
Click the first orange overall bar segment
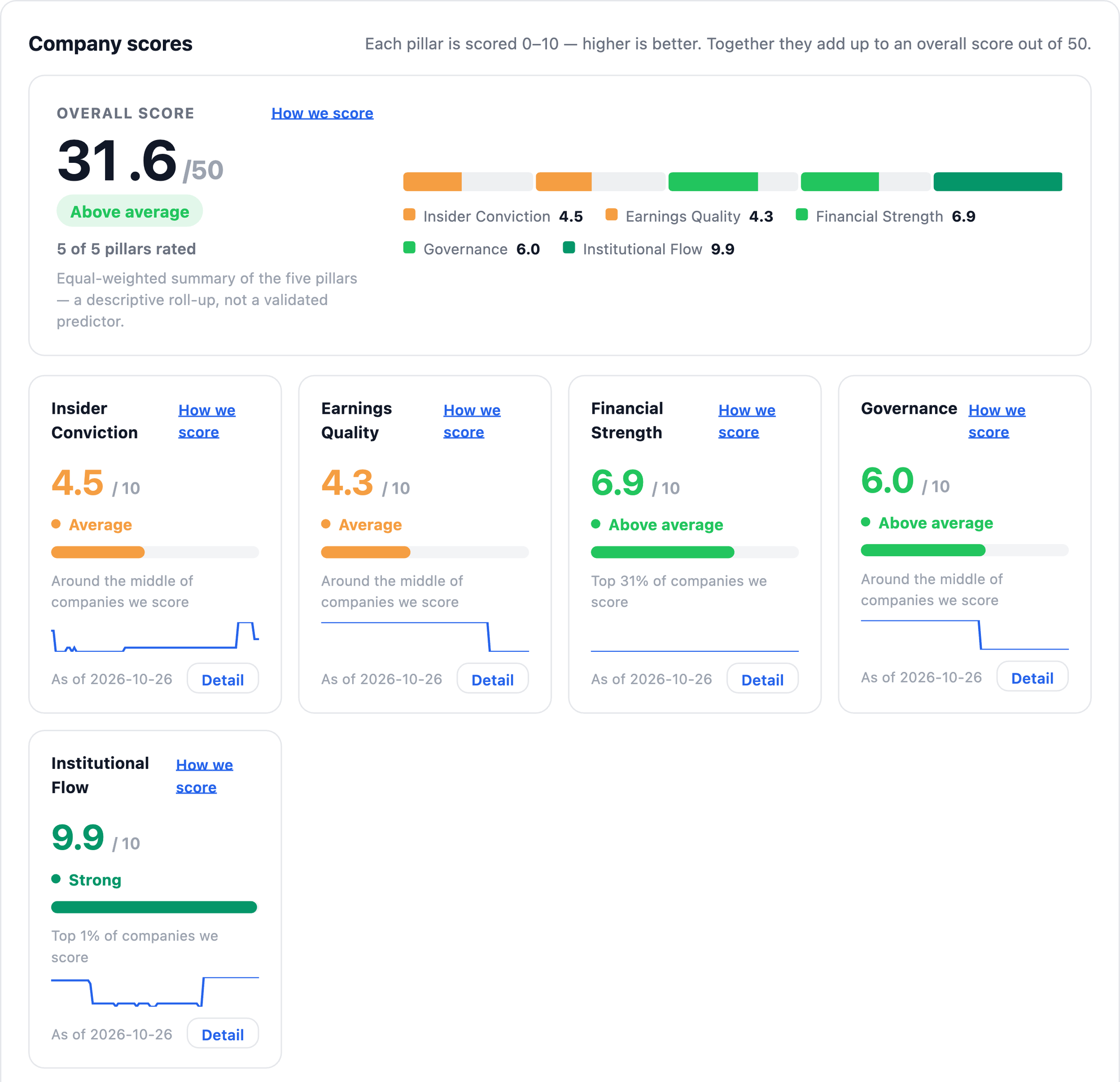click(x=433, y=181)
